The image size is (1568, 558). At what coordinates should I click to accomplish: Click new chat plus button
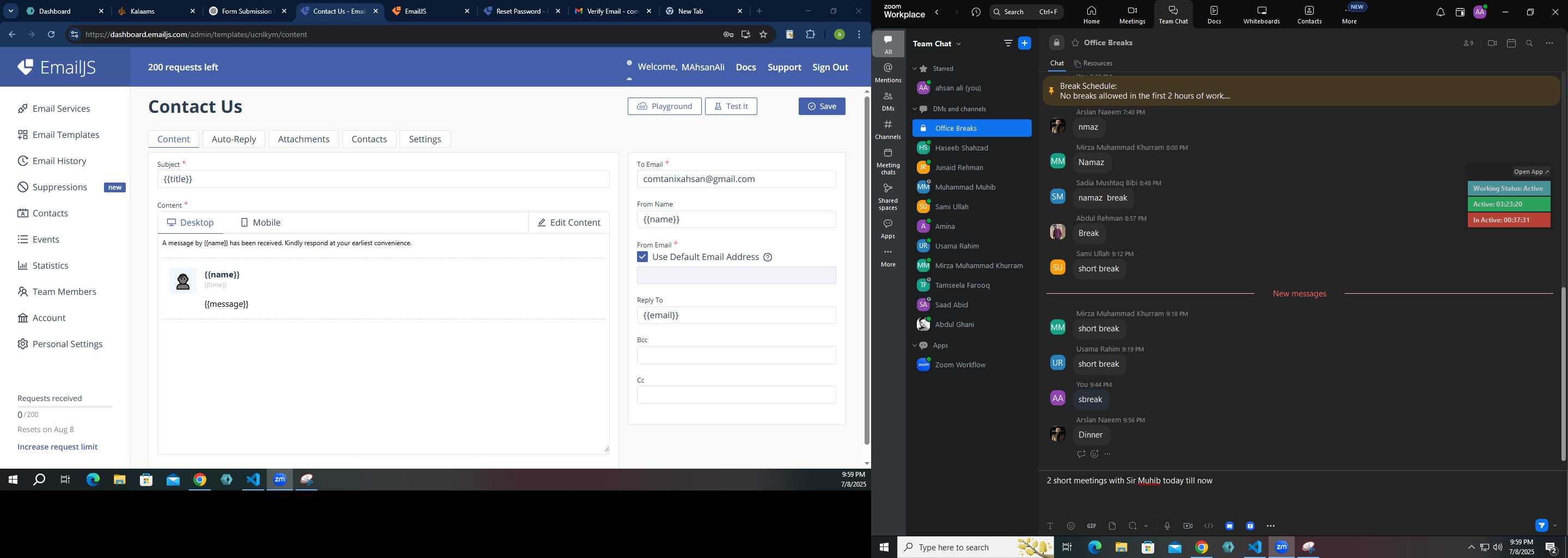pos(1025,43)
